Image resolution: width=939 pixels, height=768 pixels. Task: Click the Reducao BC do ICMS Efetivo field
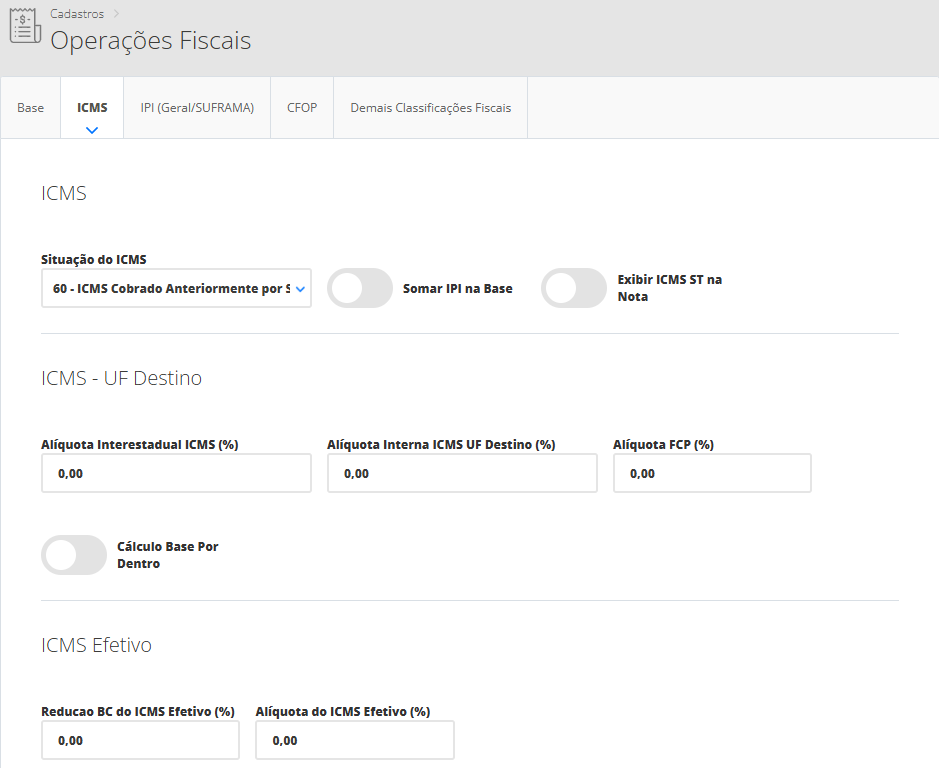(x=140, y=740)
